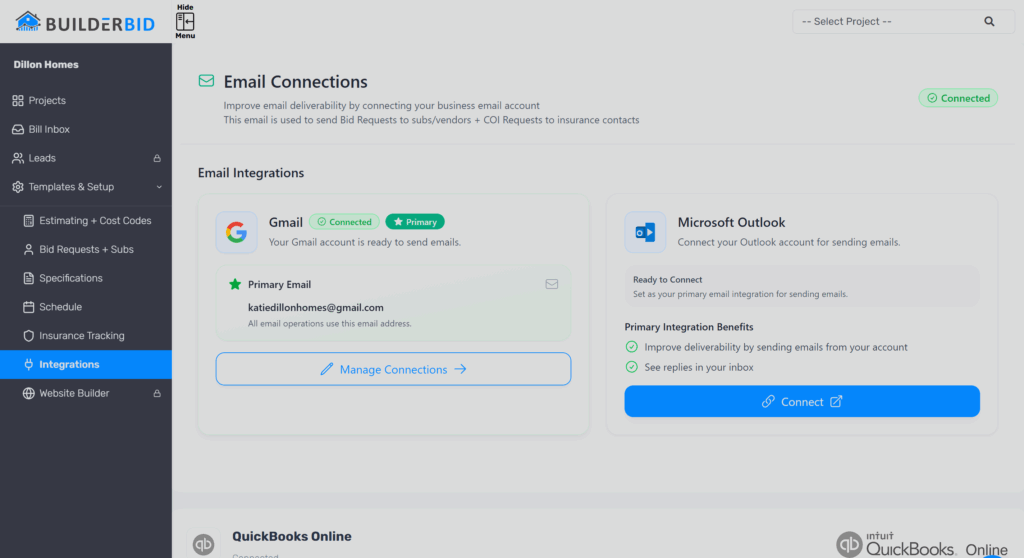Click the top-right Connected status pill
1024x558 pixels.
(x=958, y=98)
